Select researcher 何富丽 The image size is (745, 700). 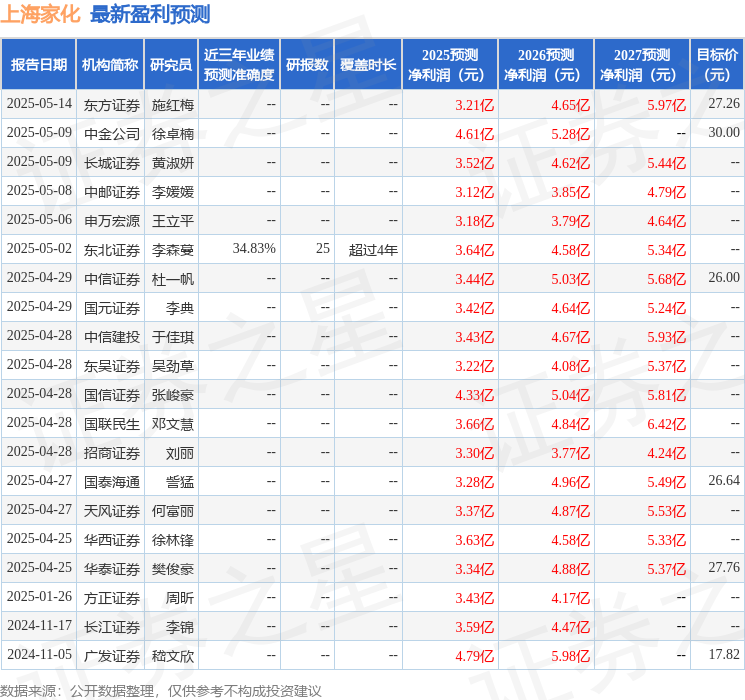pyautogui.click(x=173, y=511)
